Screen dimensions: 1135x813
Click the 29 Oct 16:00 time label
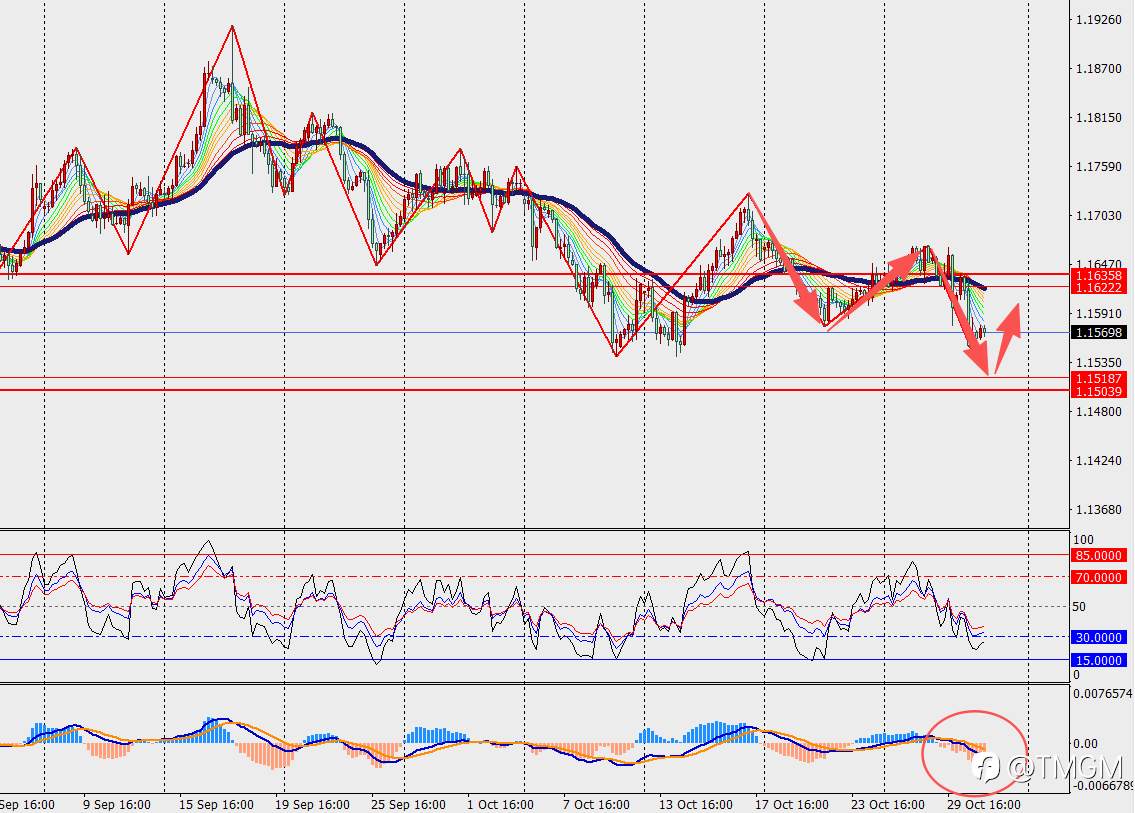click(984, 804)
